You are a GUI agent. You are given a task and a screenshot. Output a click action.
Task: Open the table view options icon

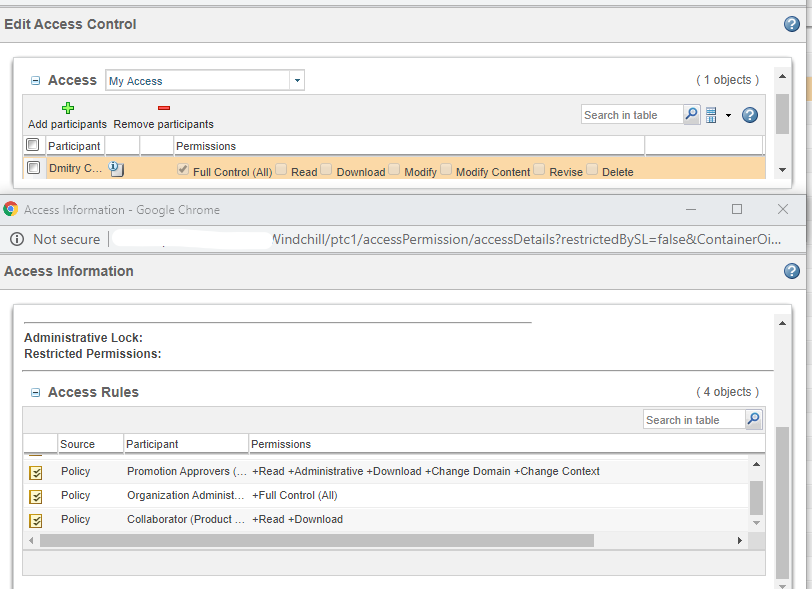712,115
